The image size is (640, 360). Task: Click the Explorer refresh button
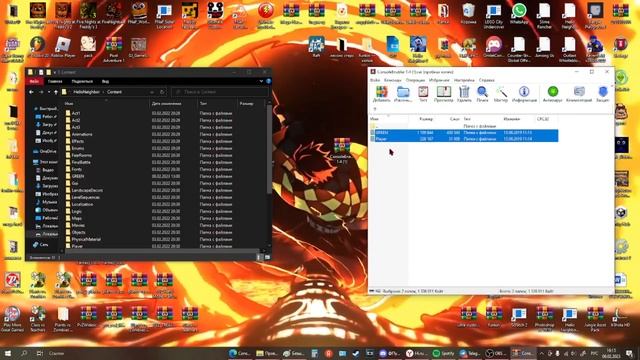click(162, 92)
